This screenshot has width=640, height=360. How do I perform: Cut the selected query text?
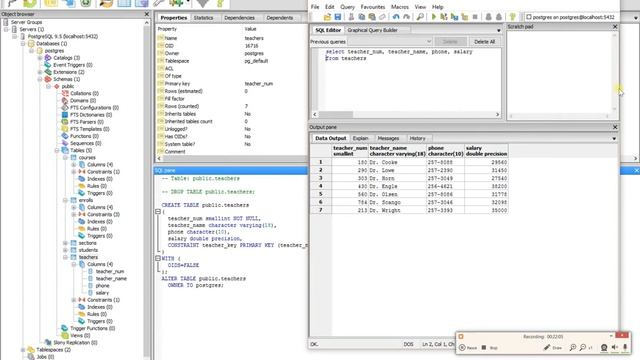(351, 17)
